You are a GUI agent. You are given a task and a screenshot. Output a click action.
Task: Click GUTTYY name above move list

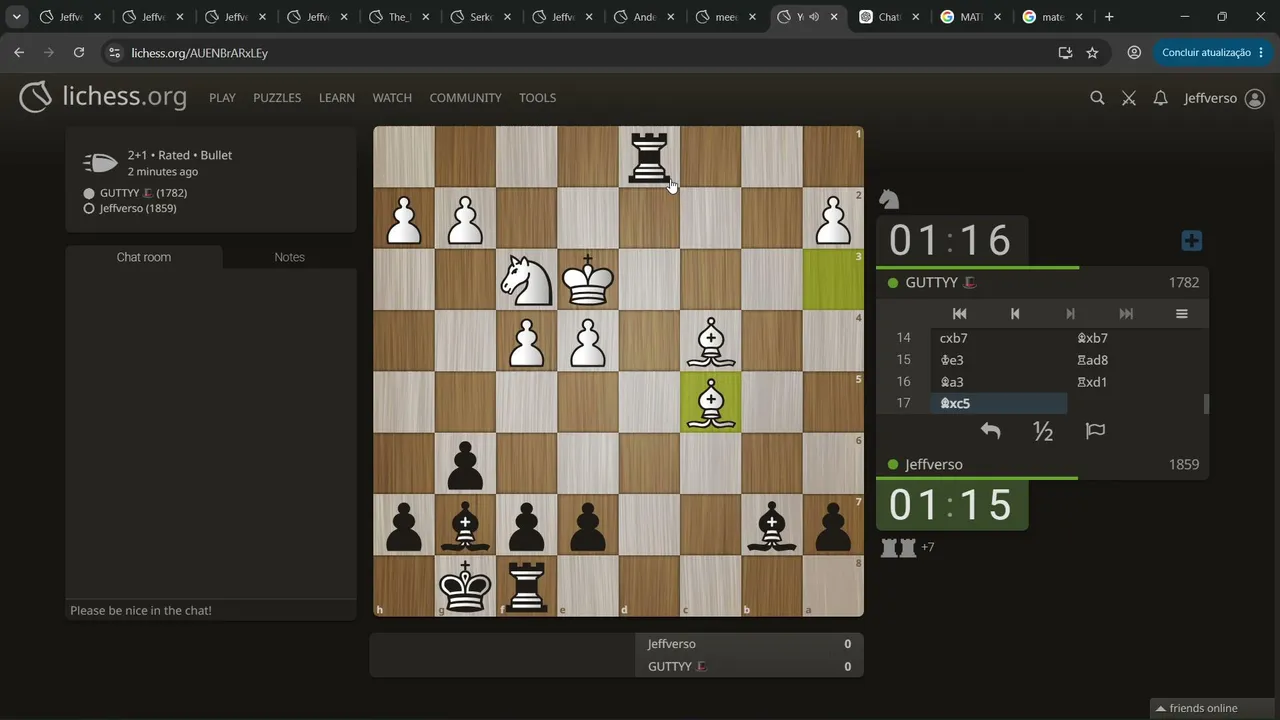click(931, 283)
